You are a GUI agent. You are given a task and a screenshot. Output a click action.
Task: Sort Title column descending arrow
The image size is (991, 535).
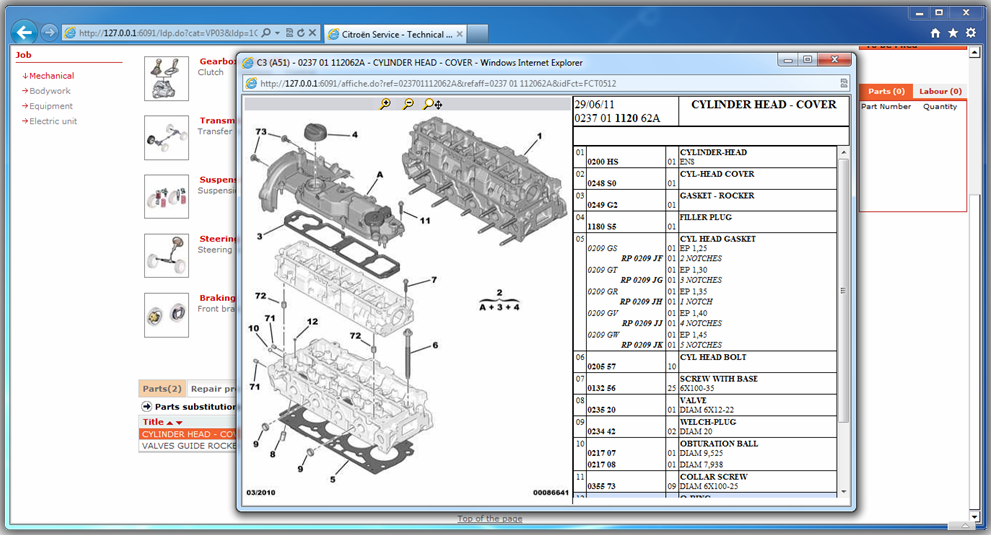click(x=179, y=422)
